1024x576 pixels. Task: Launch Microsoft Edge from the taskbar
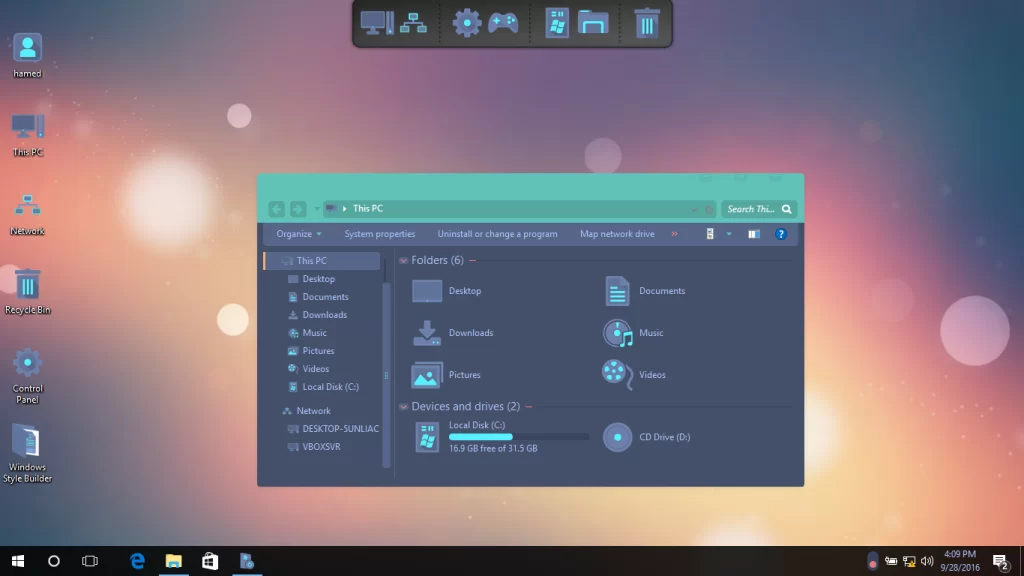pos(137,561)
